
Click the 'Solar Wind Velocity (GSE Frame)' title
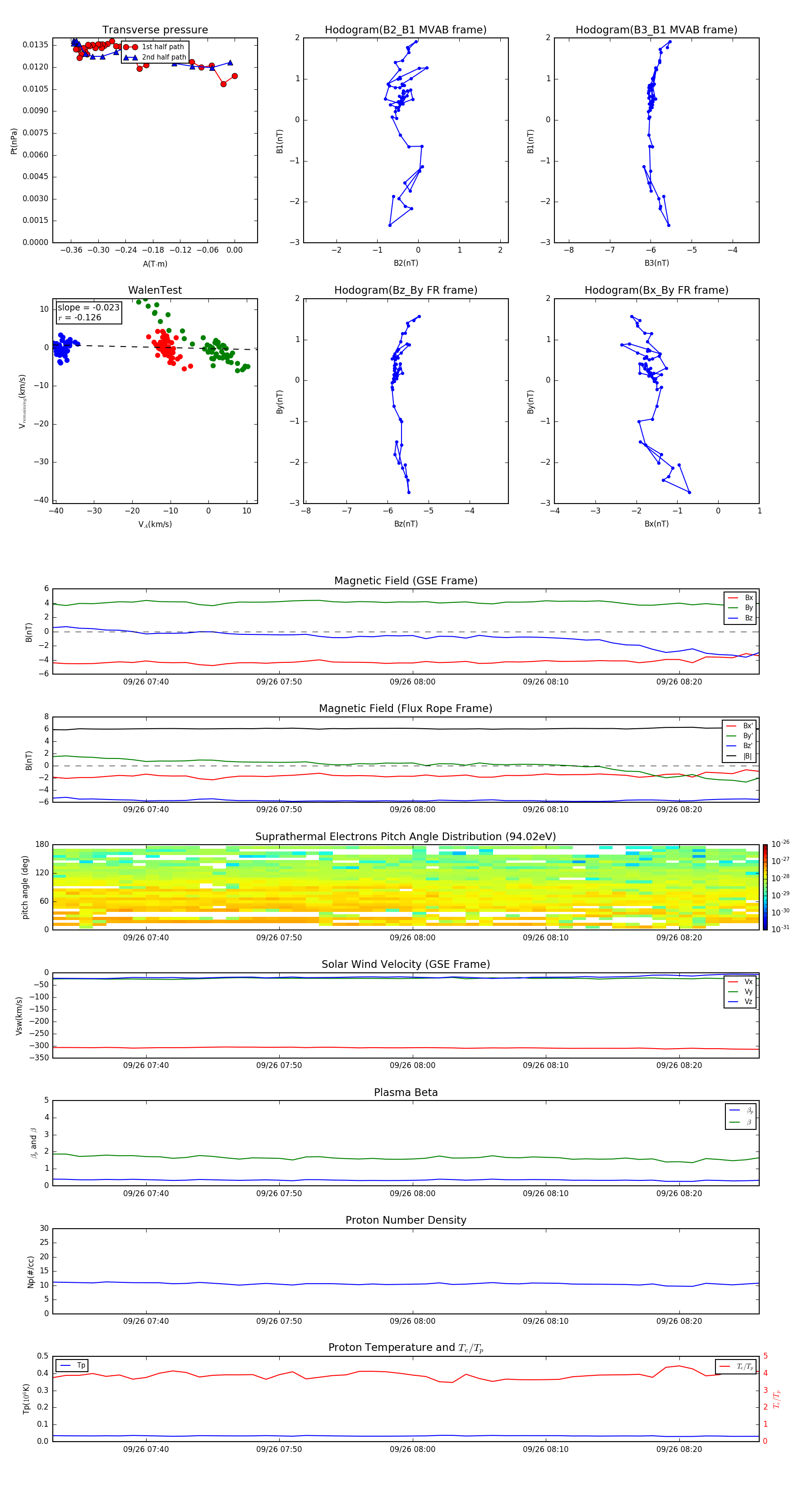point(406,964)
